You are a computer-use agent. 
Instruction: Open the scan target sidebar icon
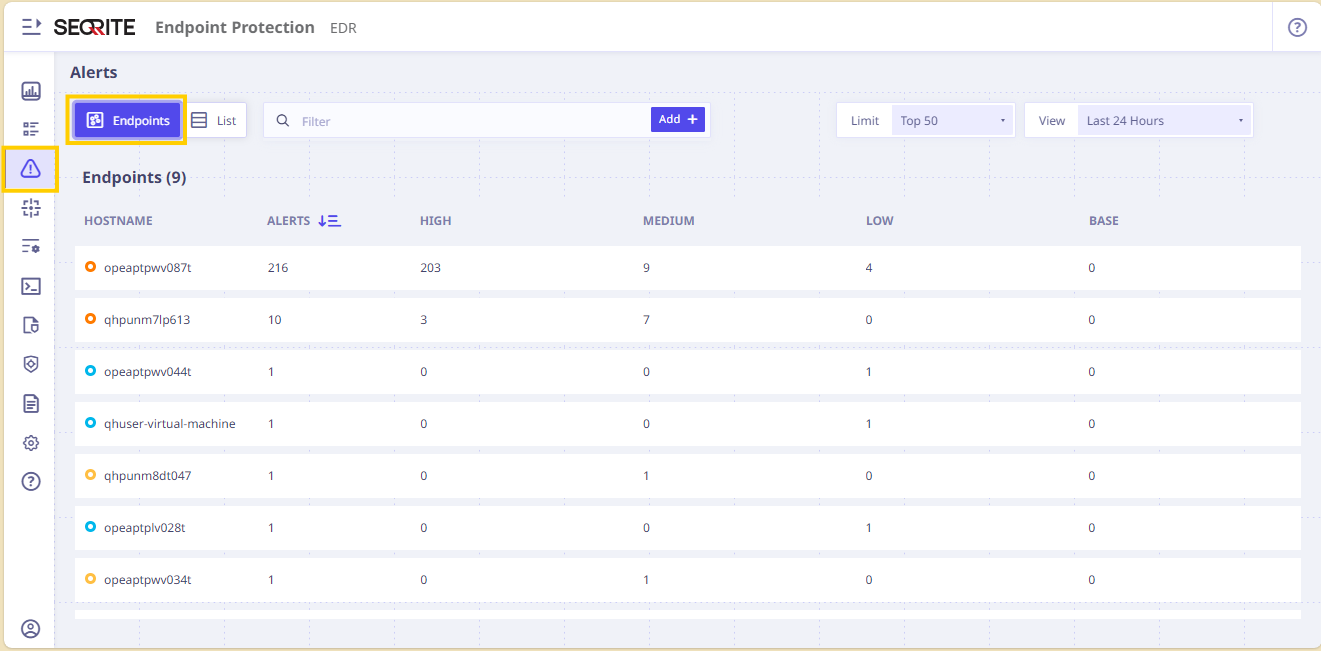click(31, 208)
